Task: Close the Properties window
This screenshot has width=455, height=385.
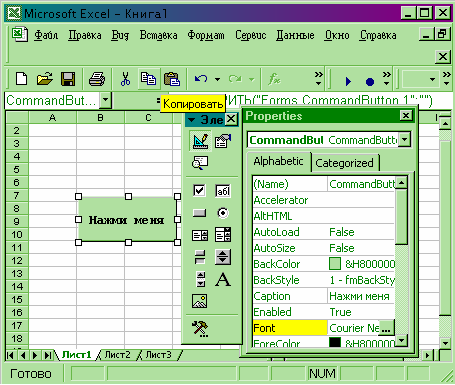Action: tap(405, 116)
